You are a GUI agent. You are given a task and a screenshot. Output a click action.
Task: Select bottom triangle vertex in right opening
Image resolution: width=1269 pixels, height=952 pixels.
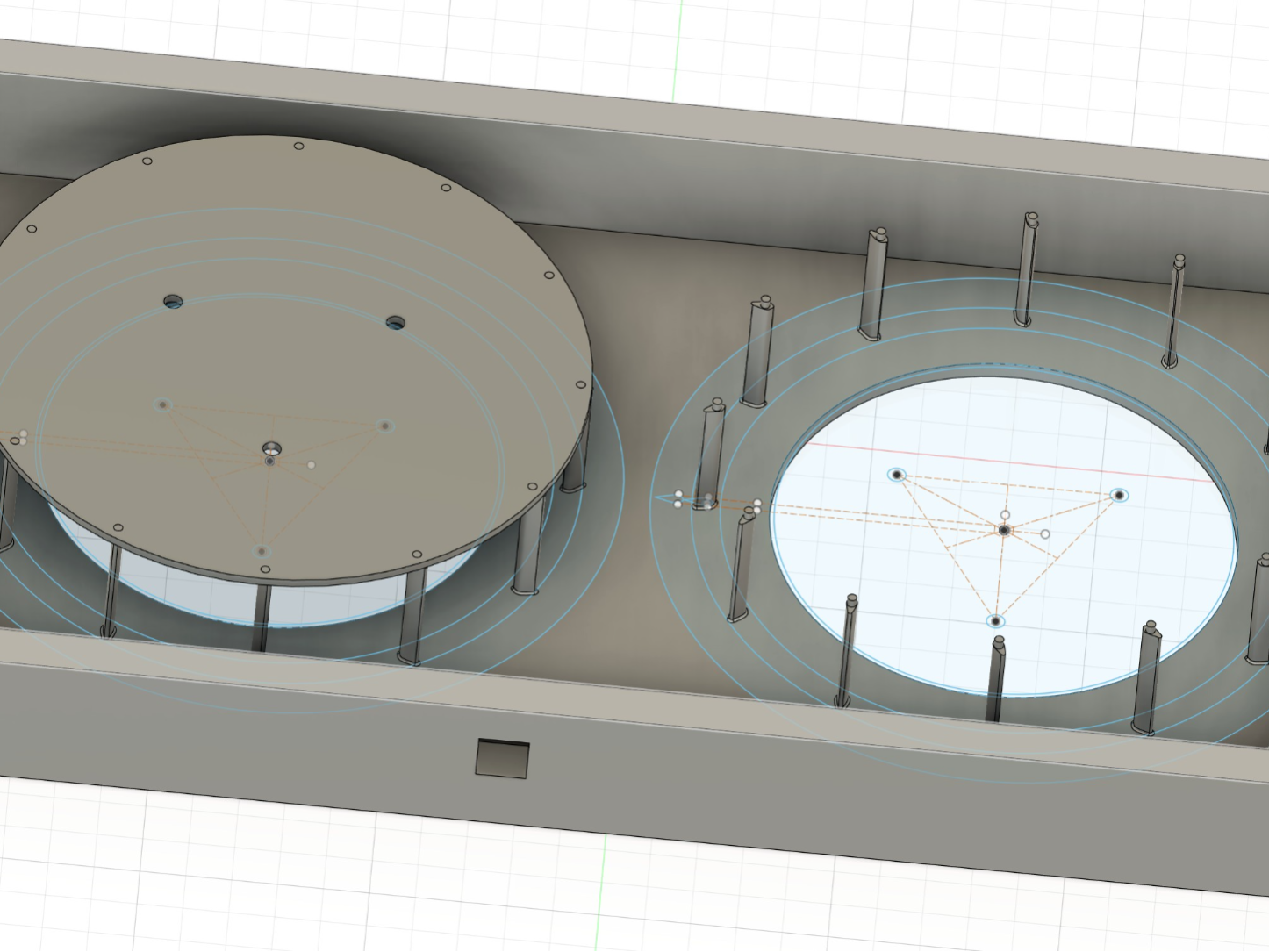[x=995, y=621]
